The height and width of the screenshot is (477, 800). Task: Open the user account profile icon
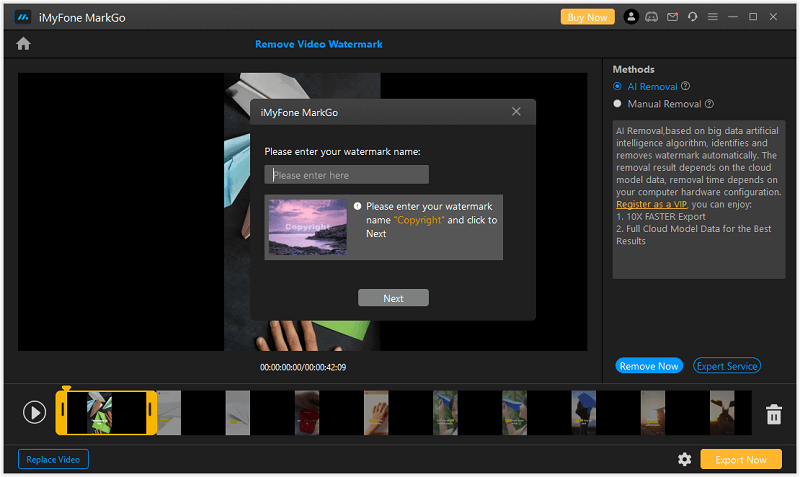coord(631,17)
